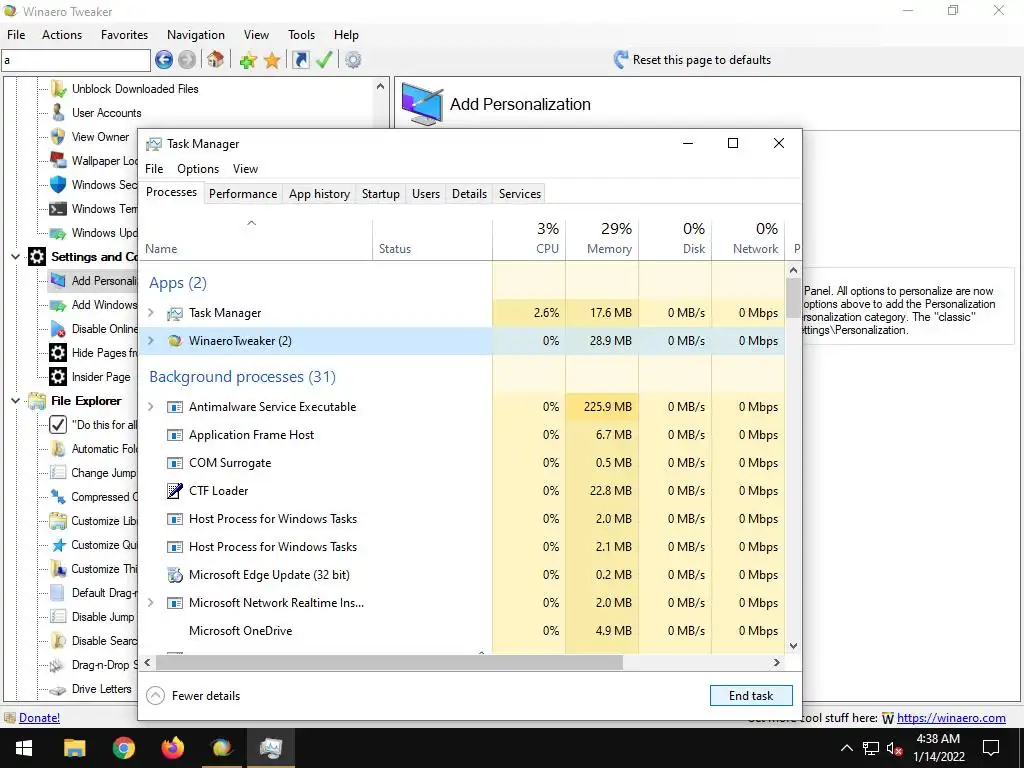The height and width of the screenshot is (768, 1024).
Task: Open the Donate! link
Action: (x=39, y=718)
